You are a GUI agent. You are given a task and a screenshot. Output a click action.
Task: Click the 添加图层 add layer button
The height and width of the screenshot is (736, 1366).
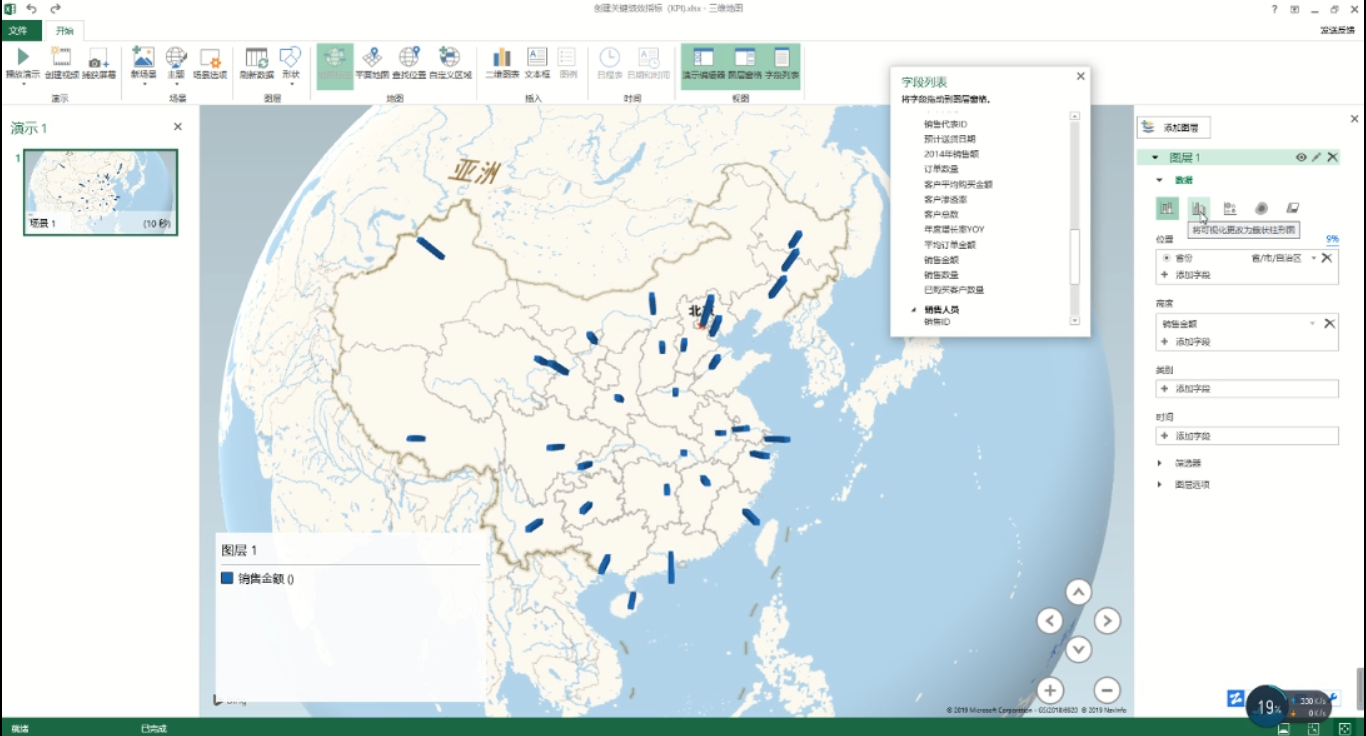(1174, 127)
